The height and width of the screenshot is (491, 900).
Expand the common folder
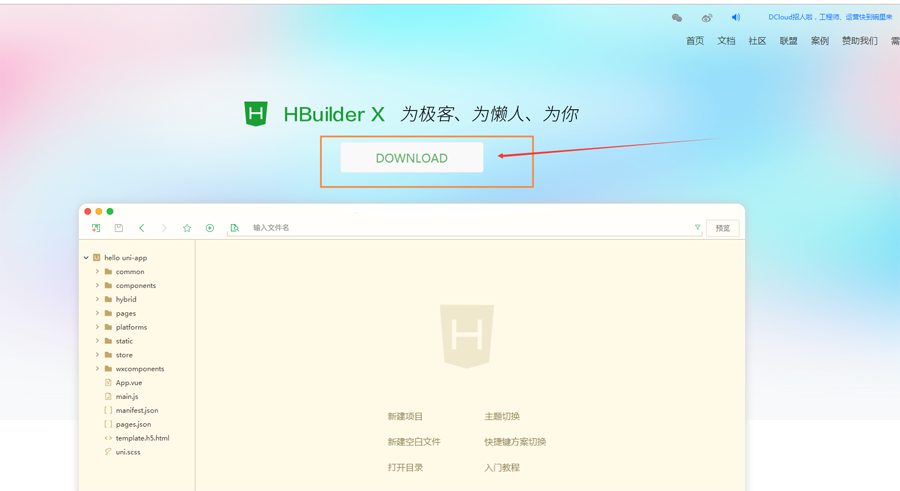[x=97, y=272]
